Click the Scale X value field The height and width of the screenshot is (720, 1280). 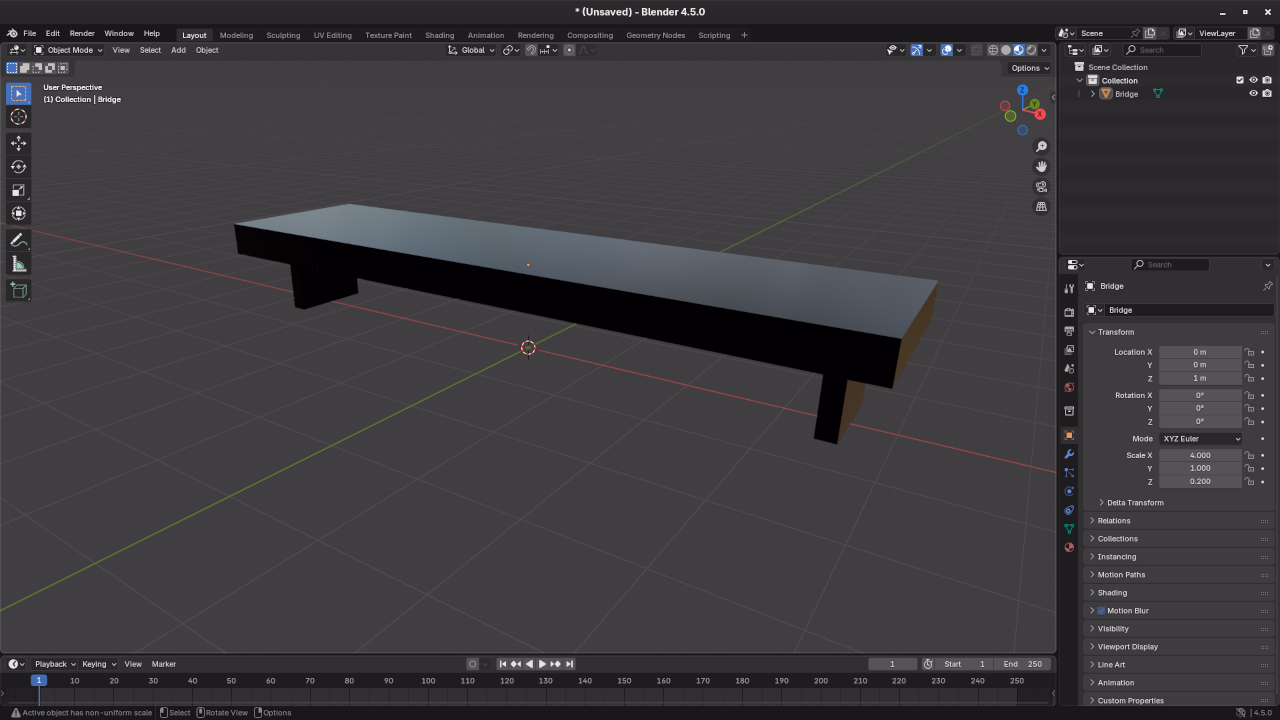tap(1200, 456)
